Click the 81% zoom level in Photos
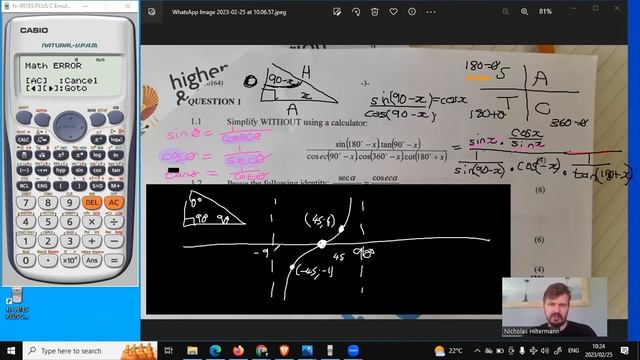The height and width of the screenshot is (360, 640). coord(545,12)
